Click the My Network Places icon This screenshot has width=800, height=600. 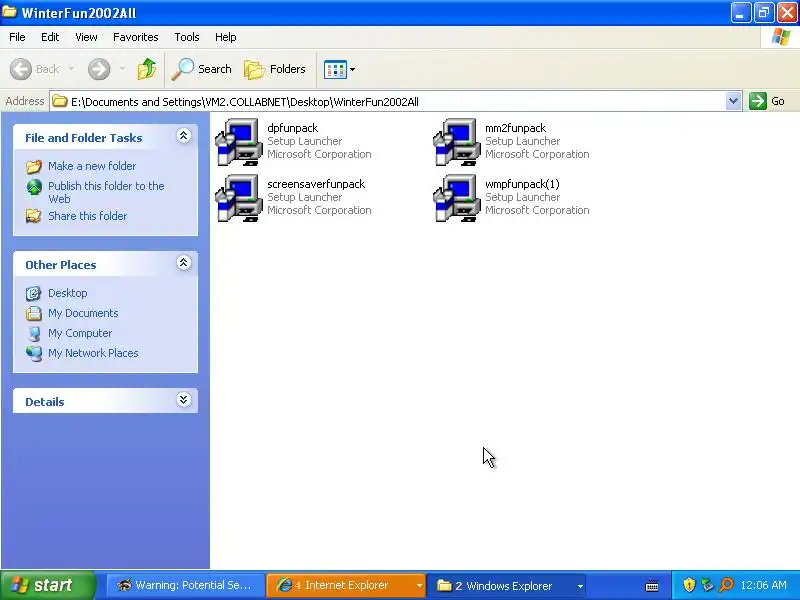[x=34, y=353]
